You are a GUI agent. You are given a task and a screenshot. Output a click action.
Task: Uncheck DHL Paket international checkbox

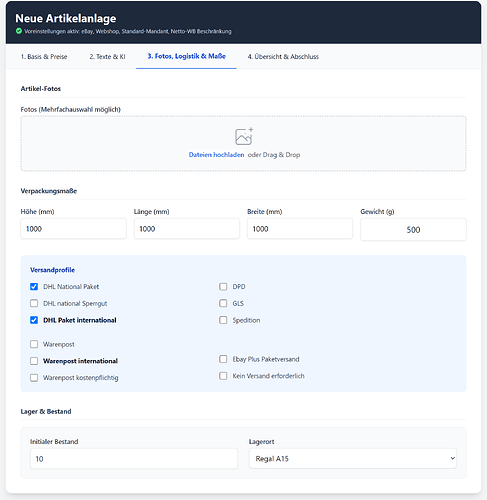click(x=34, y=320)
